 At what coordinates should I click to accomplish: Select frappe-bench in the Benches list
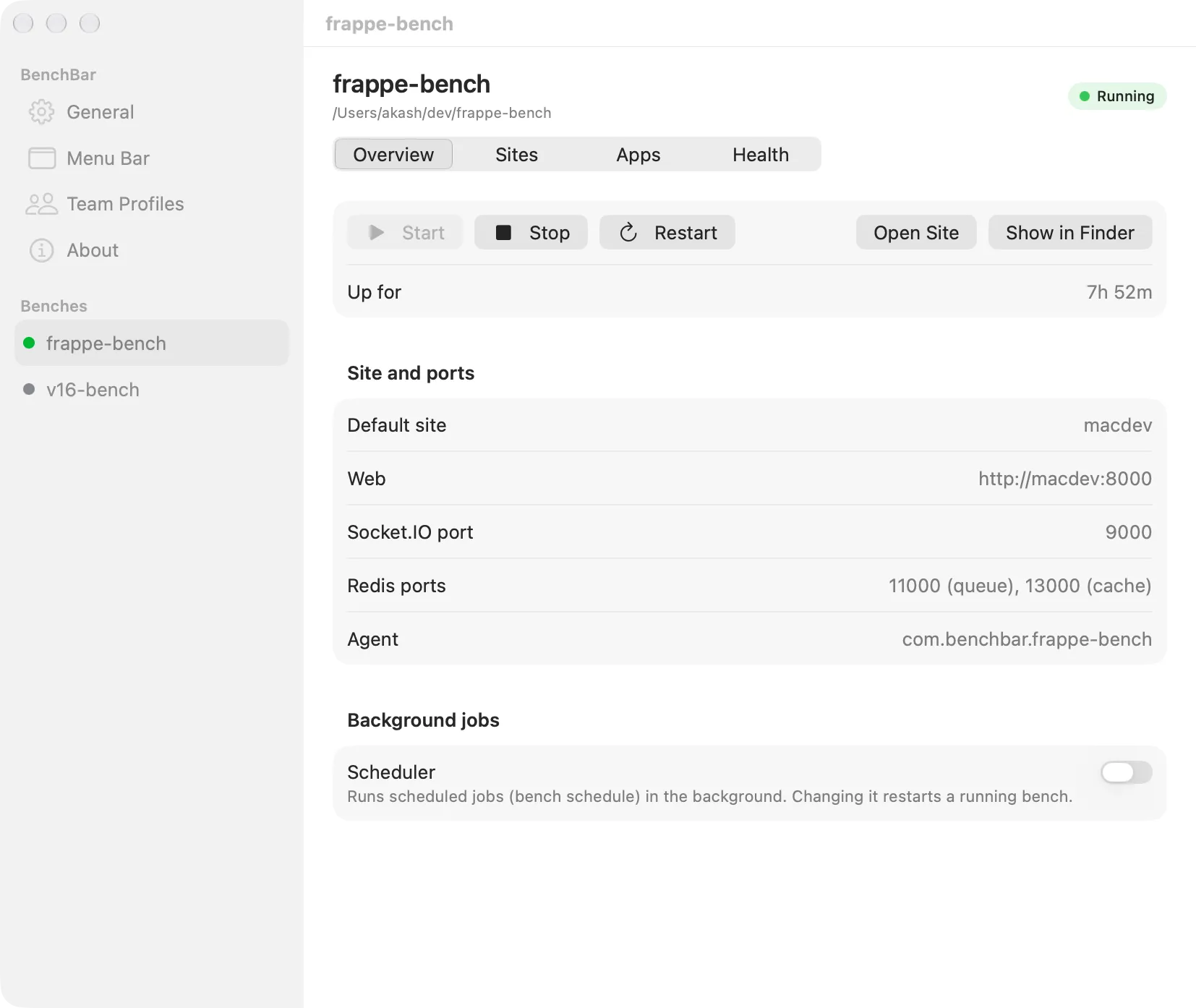[x=152, y=343]
